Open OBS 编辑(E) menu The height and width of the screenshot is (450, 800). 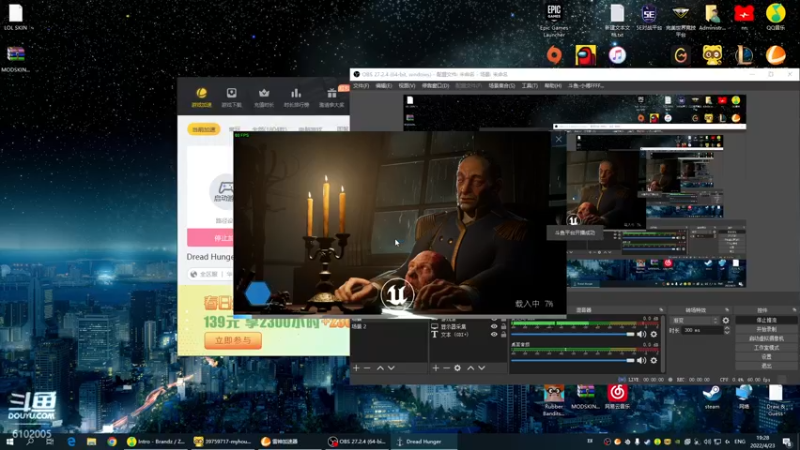tap(384, 86)
